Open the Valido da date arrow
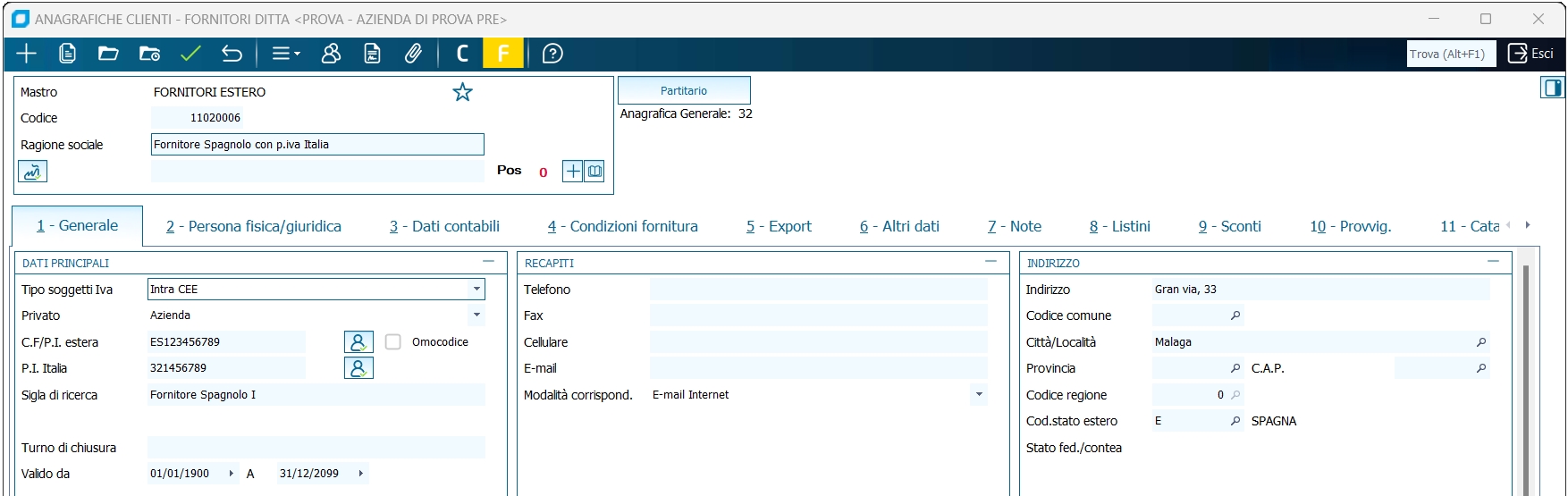Image resolution: width=1568 pixels, height=496 pixels. [x=231, y=474]
